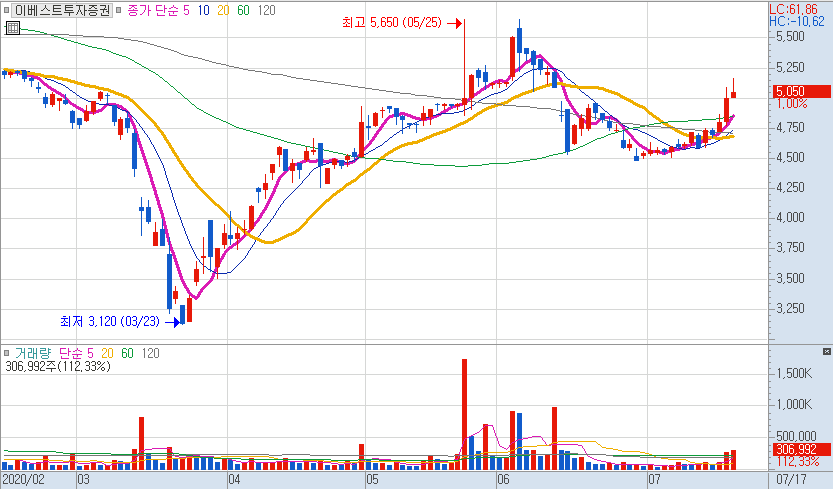Click the 3,750 price axis label
The image size is (833, 489).
(790, 248)
